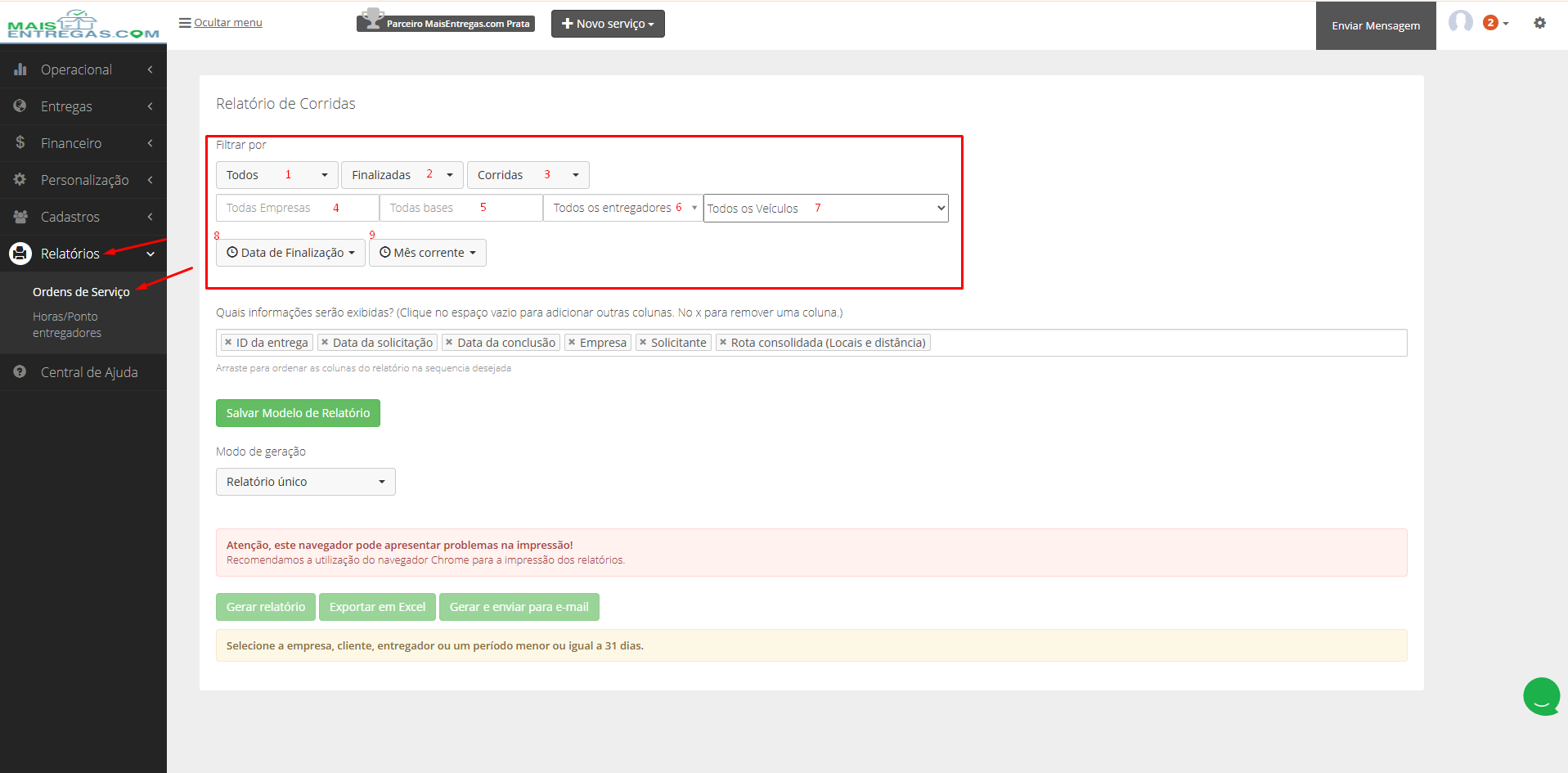Click the caret beside the notification badge

1506,24
